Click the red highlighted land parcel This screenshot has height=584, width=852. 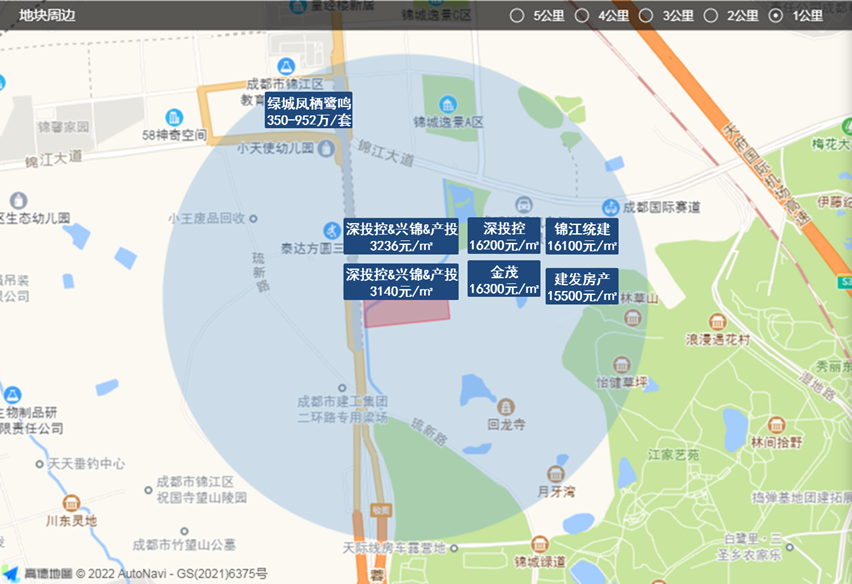tap(406, 313)
